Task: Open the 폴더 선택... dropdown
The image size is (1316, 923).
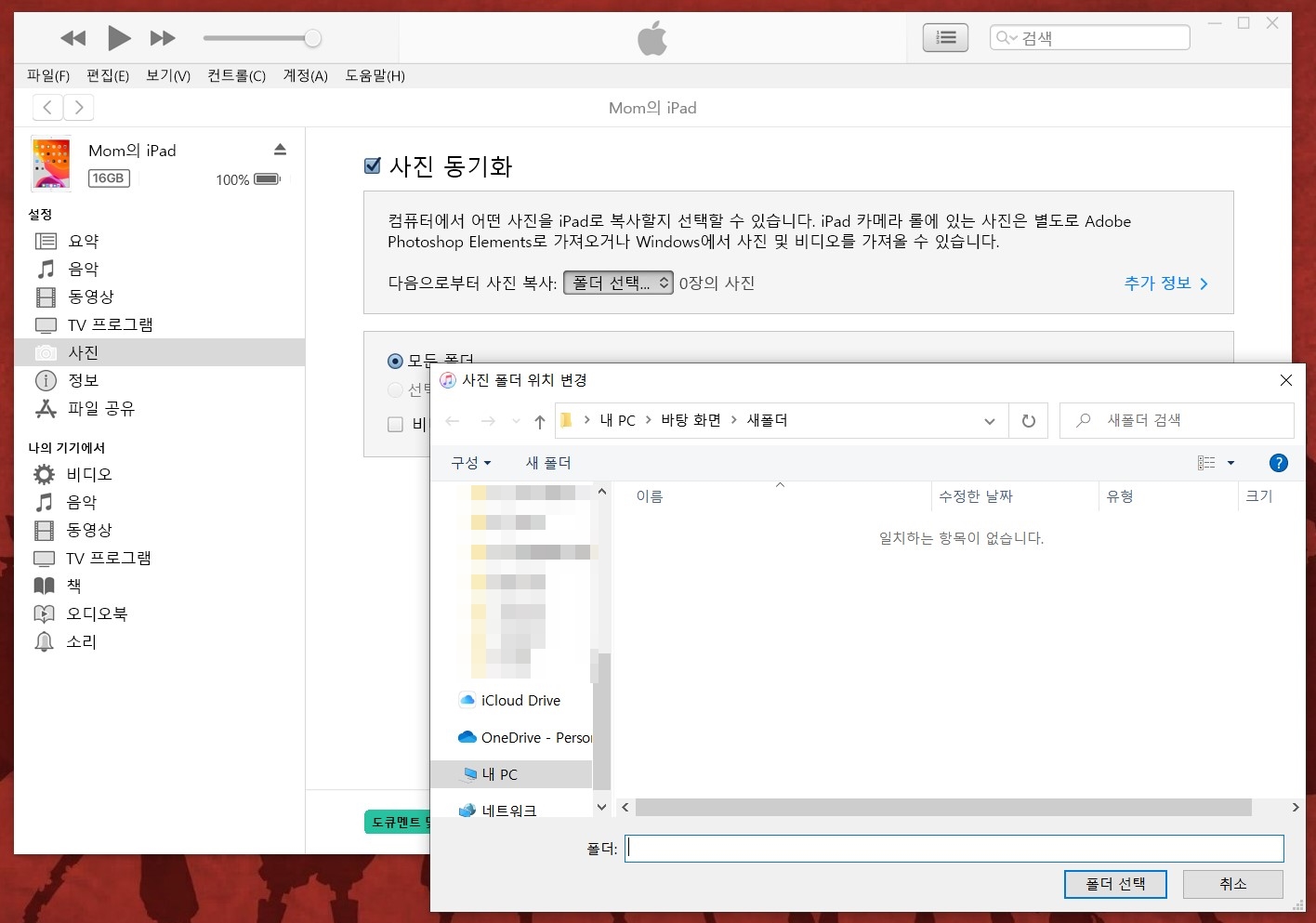Action: pos(618,283)
